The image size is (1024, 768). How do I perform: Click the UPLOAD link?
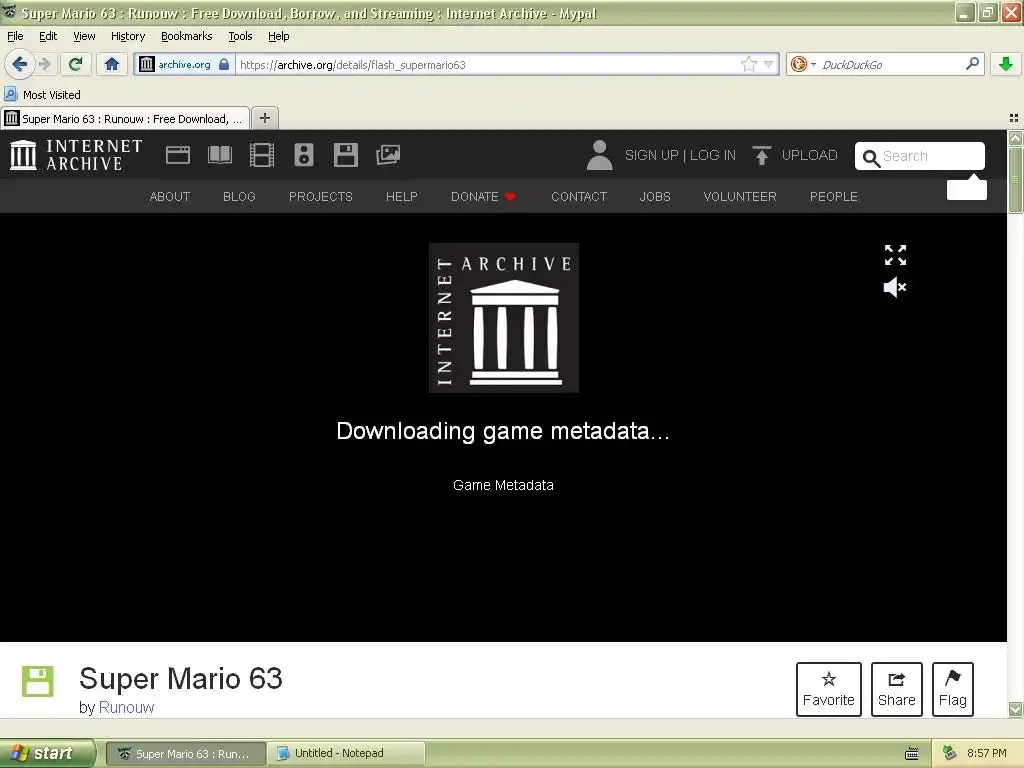click(809, 155)
